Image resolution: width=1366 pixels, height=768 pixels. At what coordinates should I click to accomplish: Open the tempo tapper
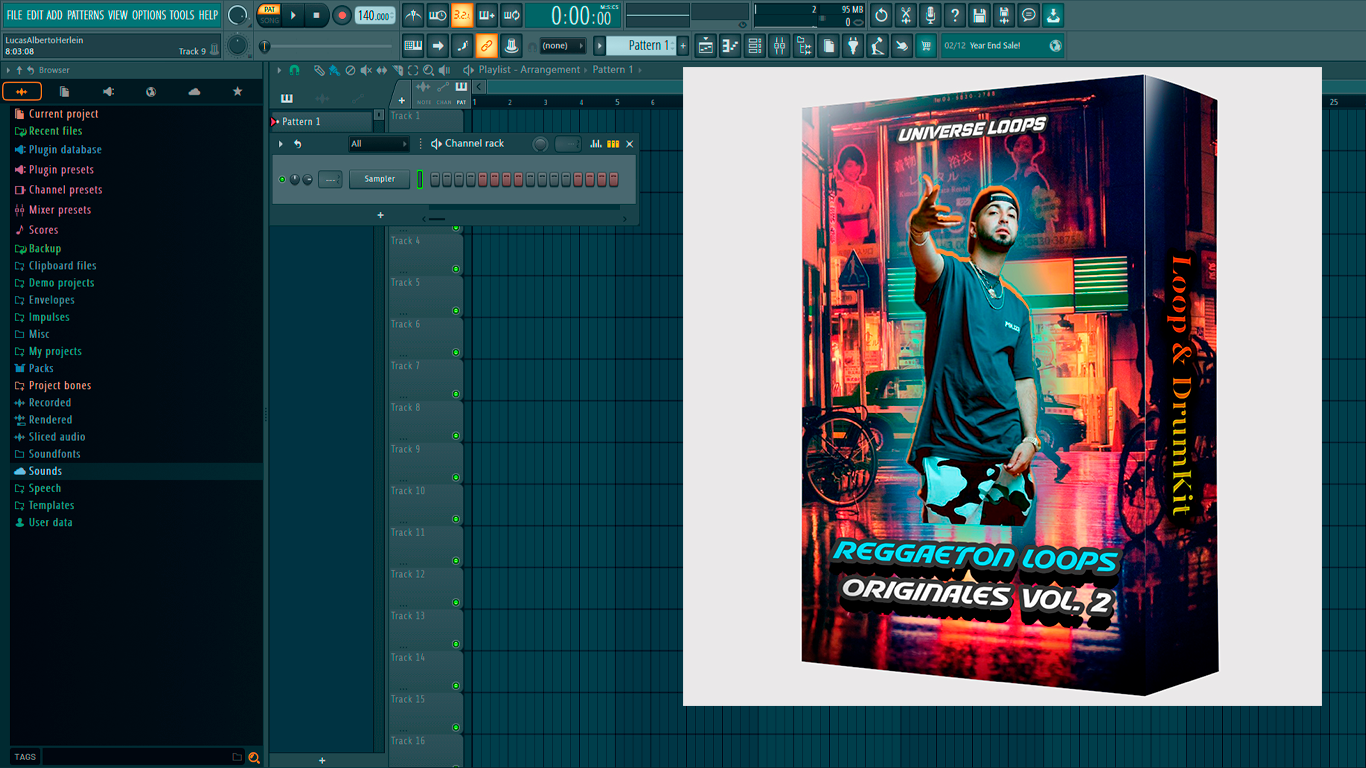[x=877, y=46]
